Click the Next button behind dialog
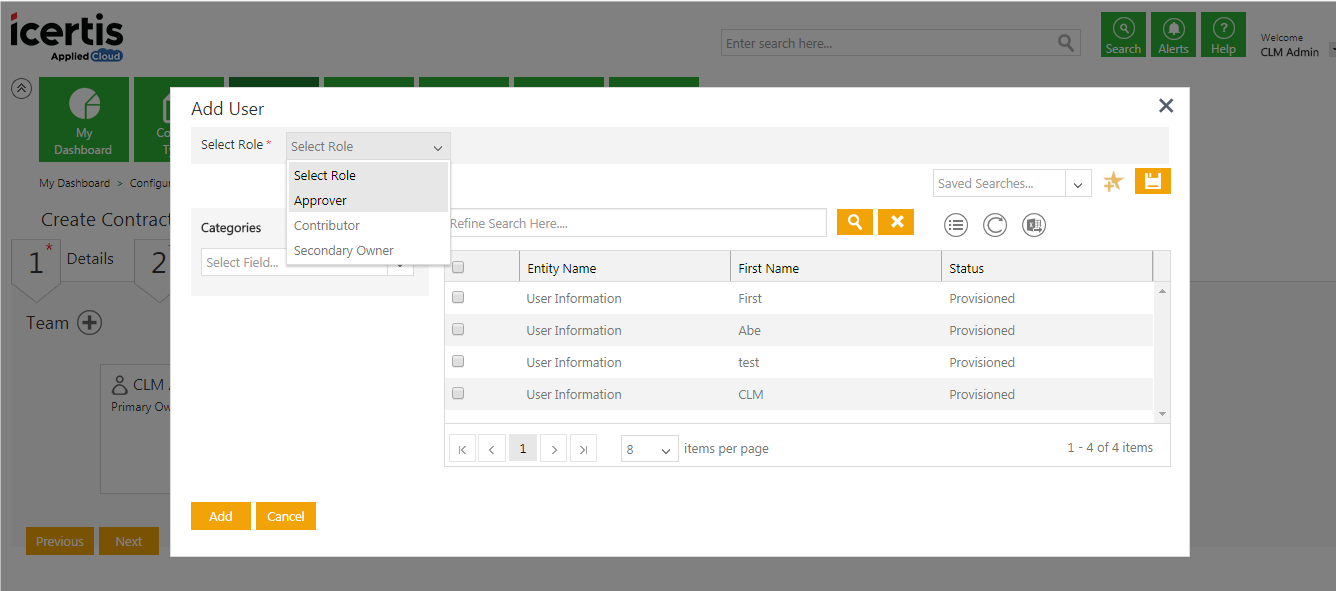This screenshot has width=1336, height=591. coord(129,541)
